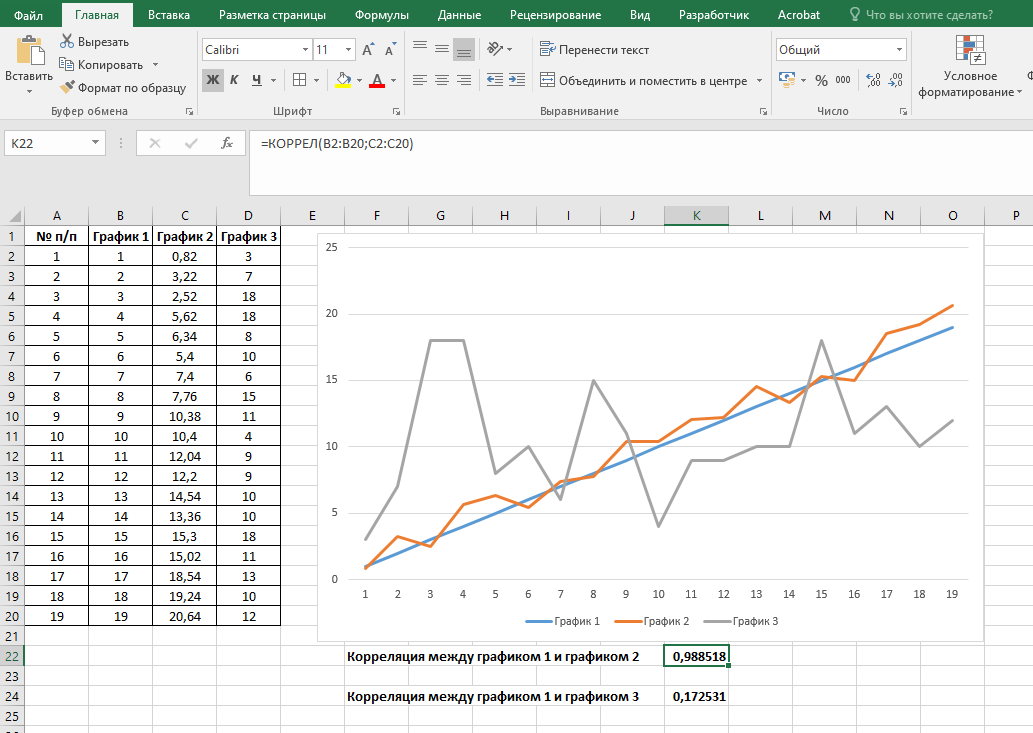Open Paste options dropdown under Вставить

coord(29,92)
